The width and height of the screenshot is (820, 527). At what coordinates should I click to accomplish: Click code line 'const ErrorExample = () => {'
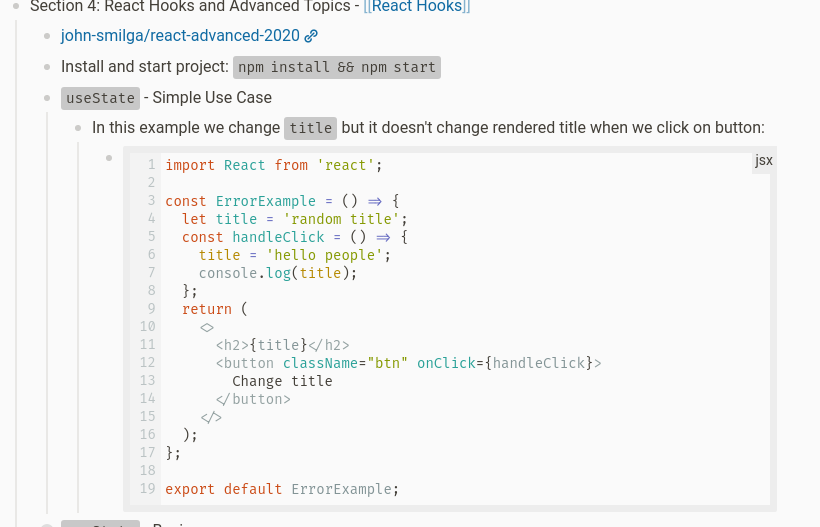(x=282, y=201)
